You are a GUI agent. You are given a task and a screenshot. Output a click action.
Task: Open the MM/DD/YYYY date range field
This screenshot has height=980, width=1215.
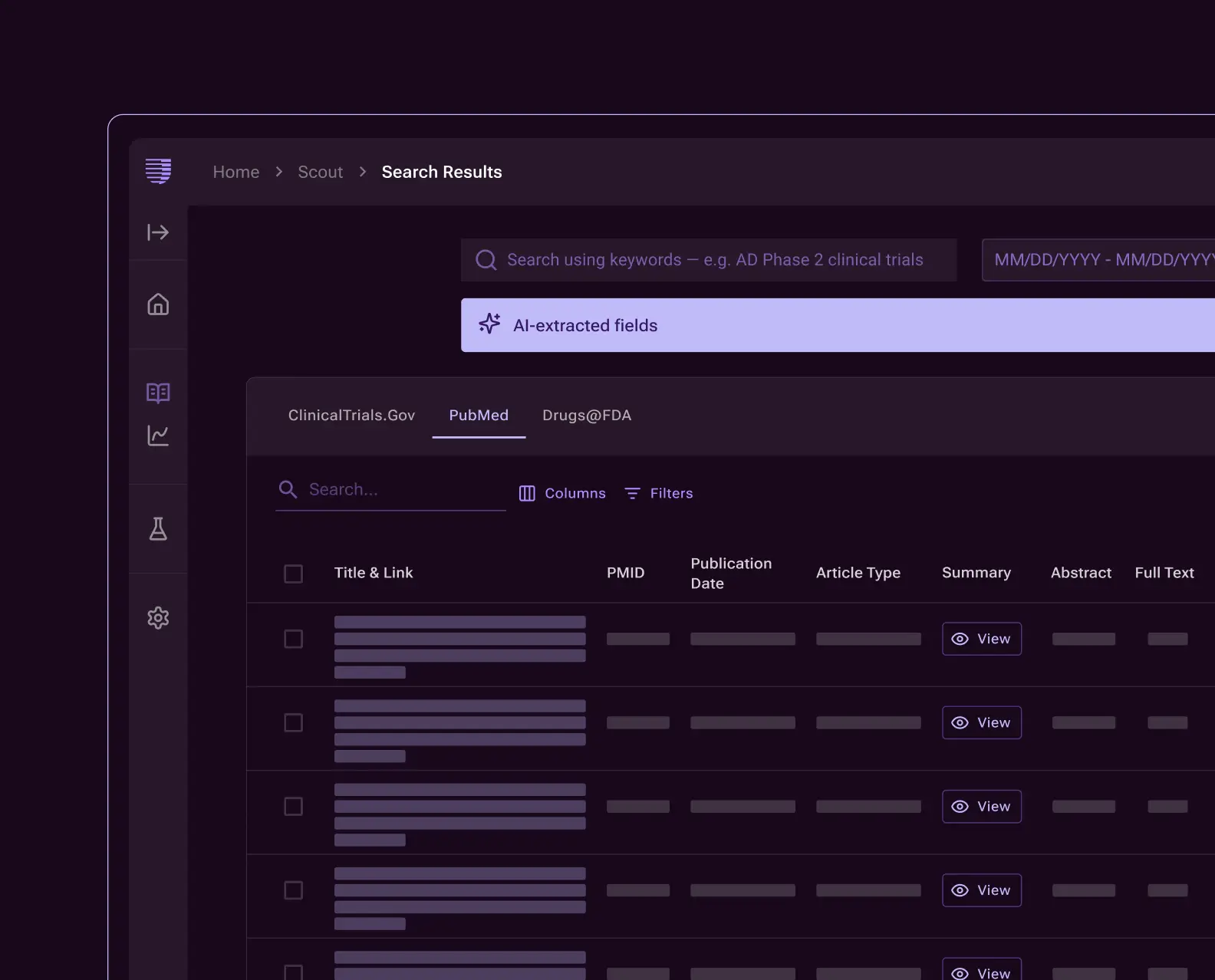[1098, 260]
